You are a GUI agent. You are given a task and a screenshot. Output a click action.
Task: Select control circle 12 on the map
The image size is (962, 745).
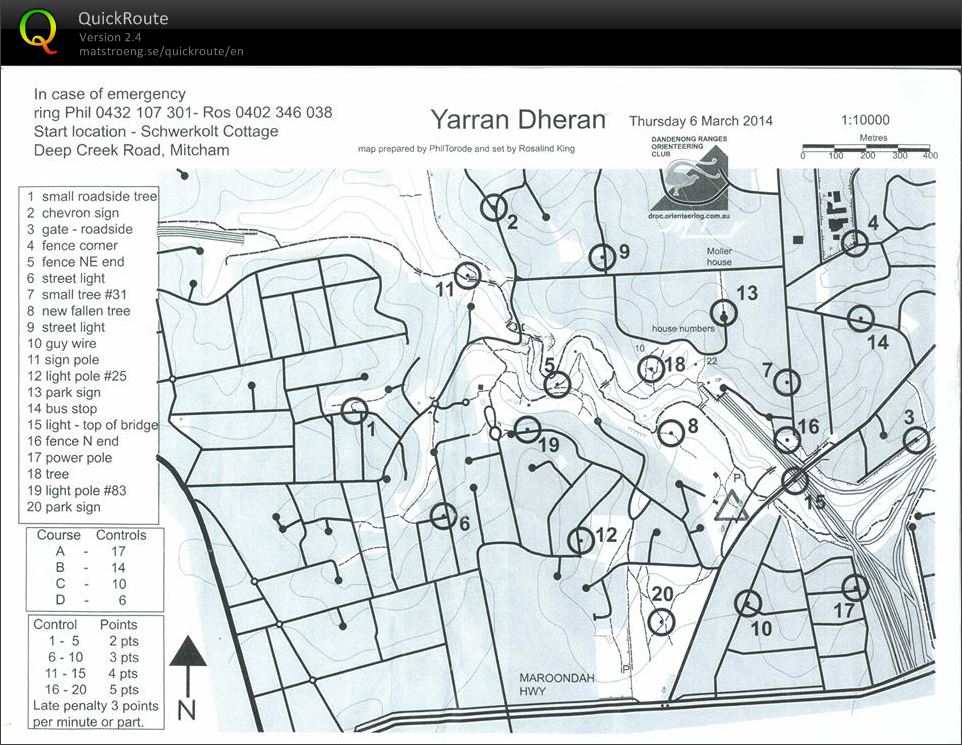tap(580, 540)
